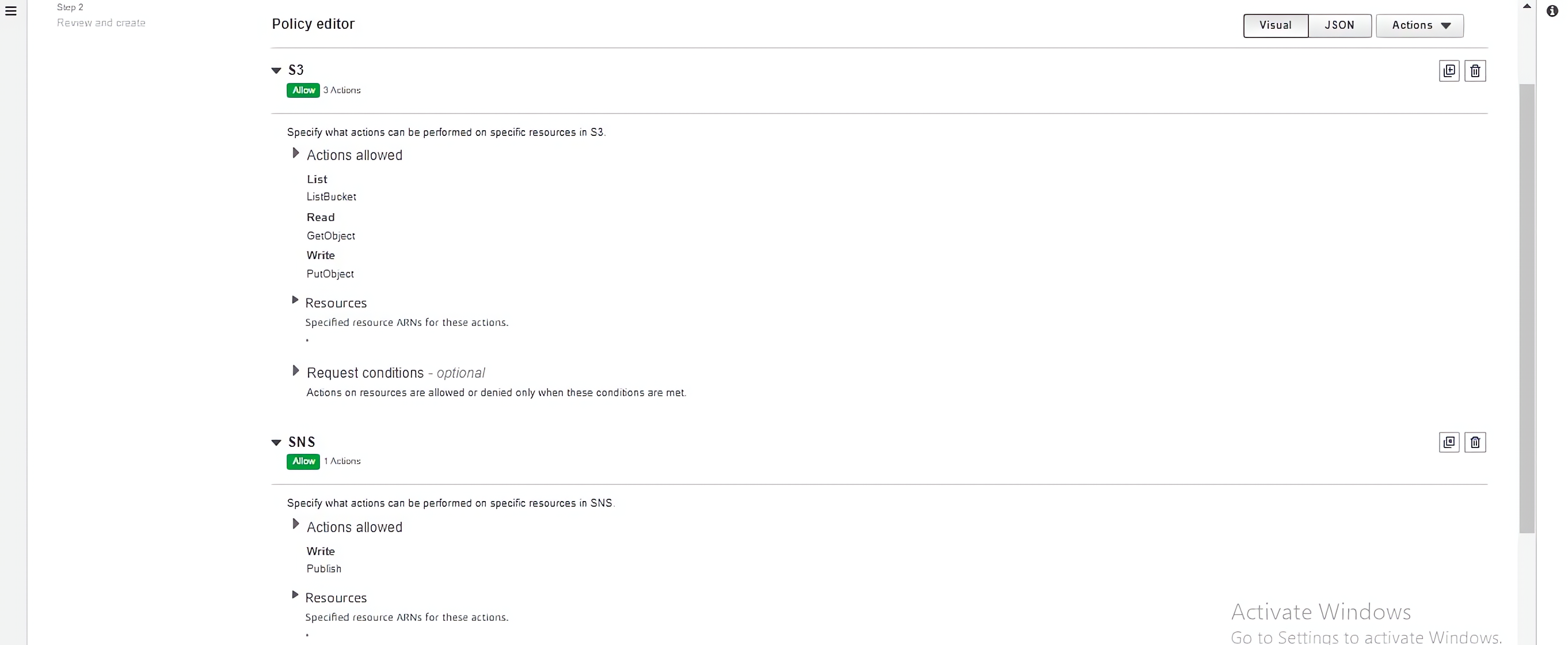Duplicate the SNS permission block
The height and width of the screenshot is (645, 1568).
[x=1449, y=442]
